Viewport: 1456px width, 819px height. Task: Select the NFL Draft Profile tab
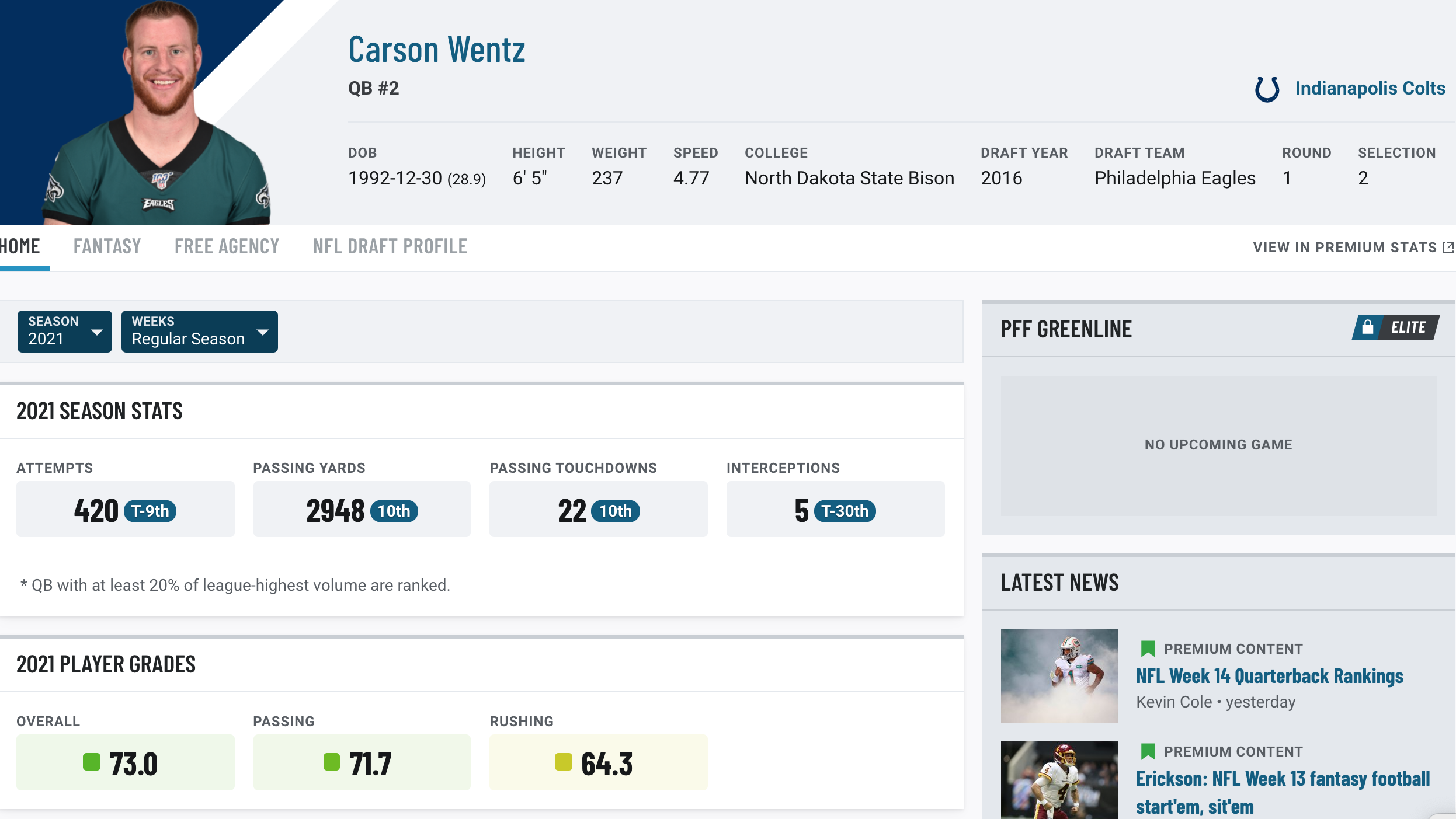(x=390, y=246)
